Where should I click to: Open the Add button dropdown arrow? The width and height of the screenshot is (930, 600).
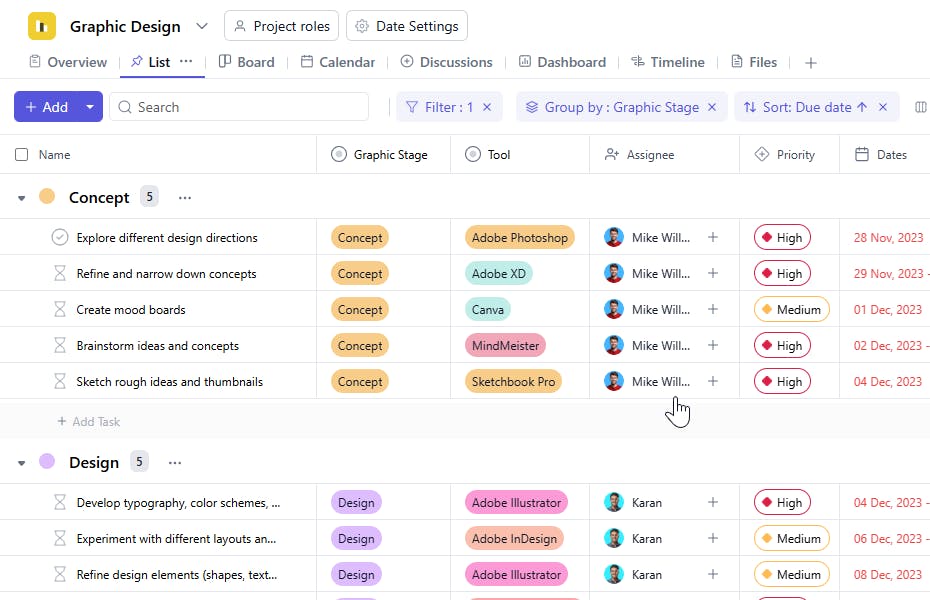click(x=90, y=107)
